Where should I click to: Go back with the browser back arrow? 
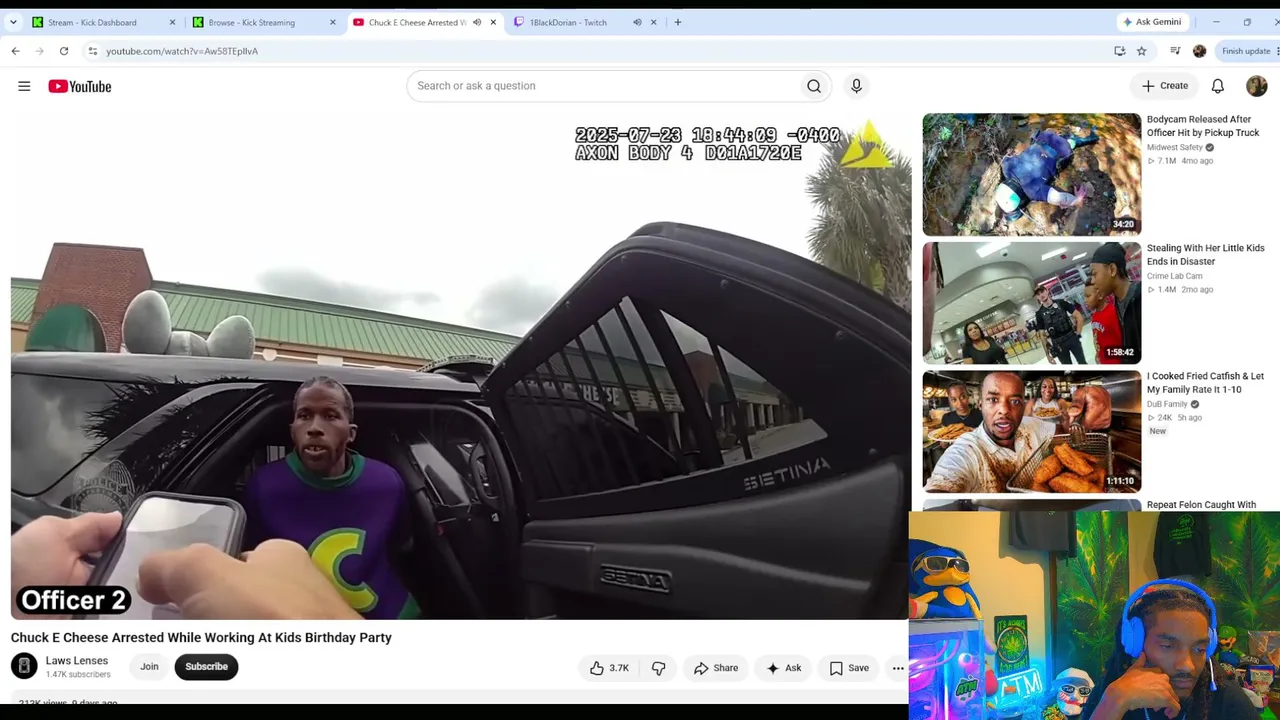click(x=15, y=51)
